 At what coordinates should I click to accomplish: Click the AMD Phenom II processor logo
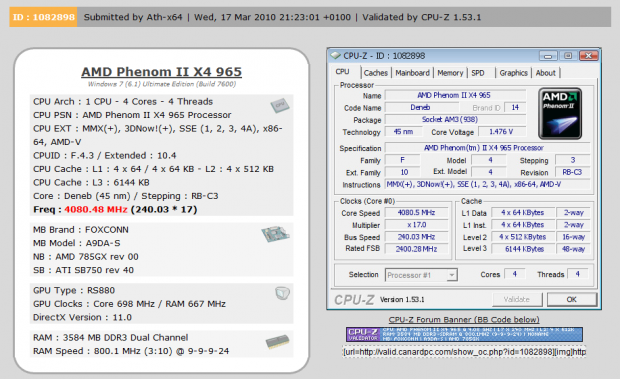(x=560, y=113)
